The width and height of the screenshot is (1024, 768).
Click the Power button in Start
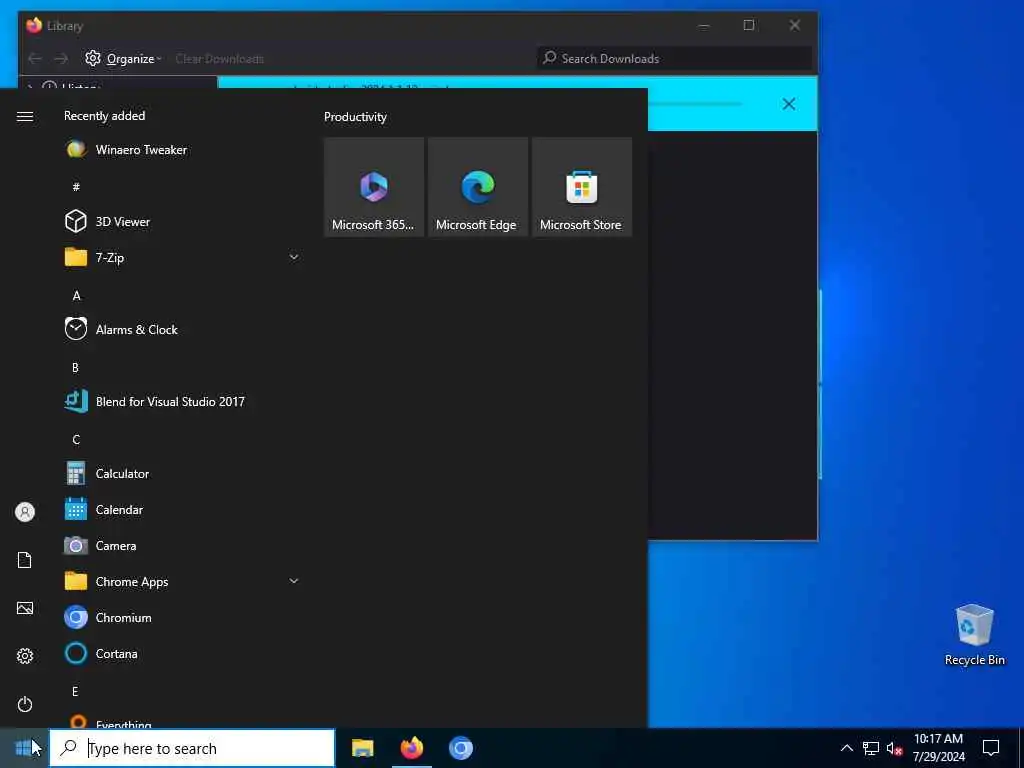25,704
